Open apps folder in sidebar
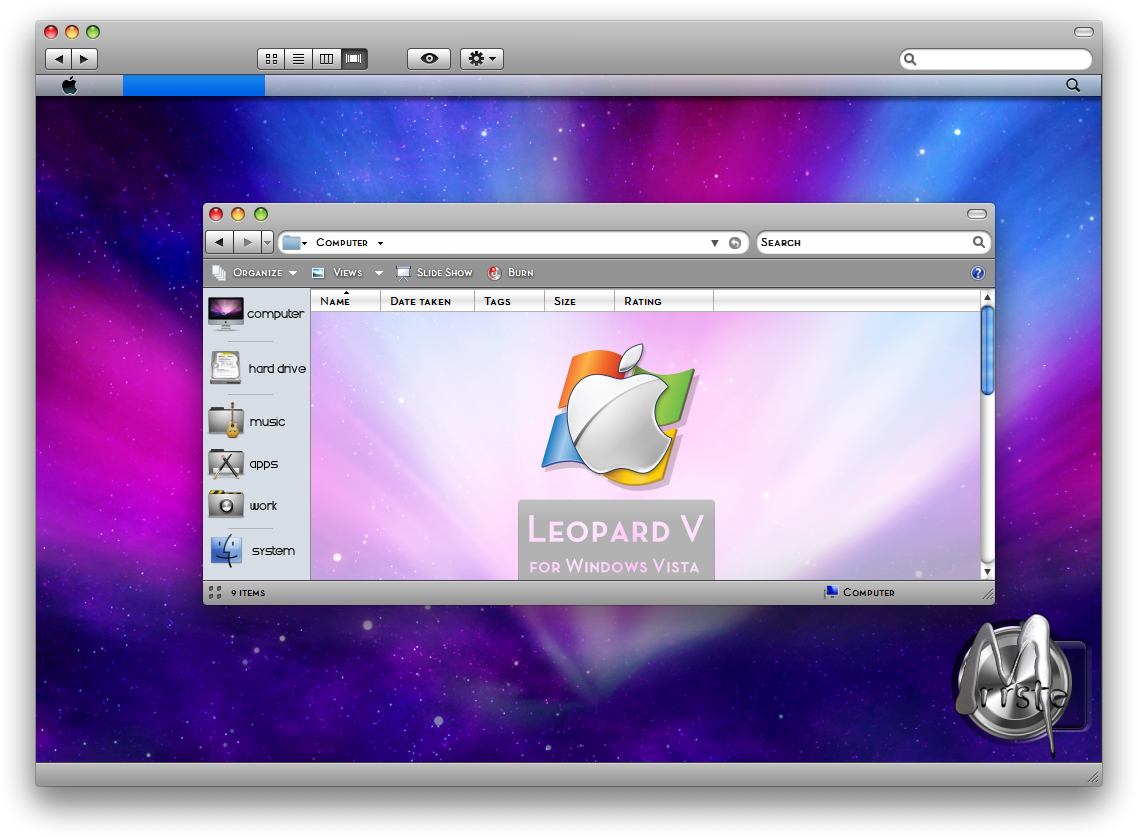 pyautogui.click(x=243, y=463)
